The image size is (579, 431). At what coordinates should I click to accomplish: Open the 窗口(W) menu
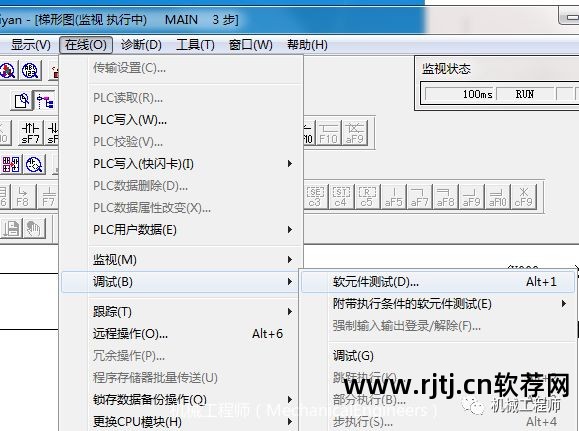(x=250, y=45)
